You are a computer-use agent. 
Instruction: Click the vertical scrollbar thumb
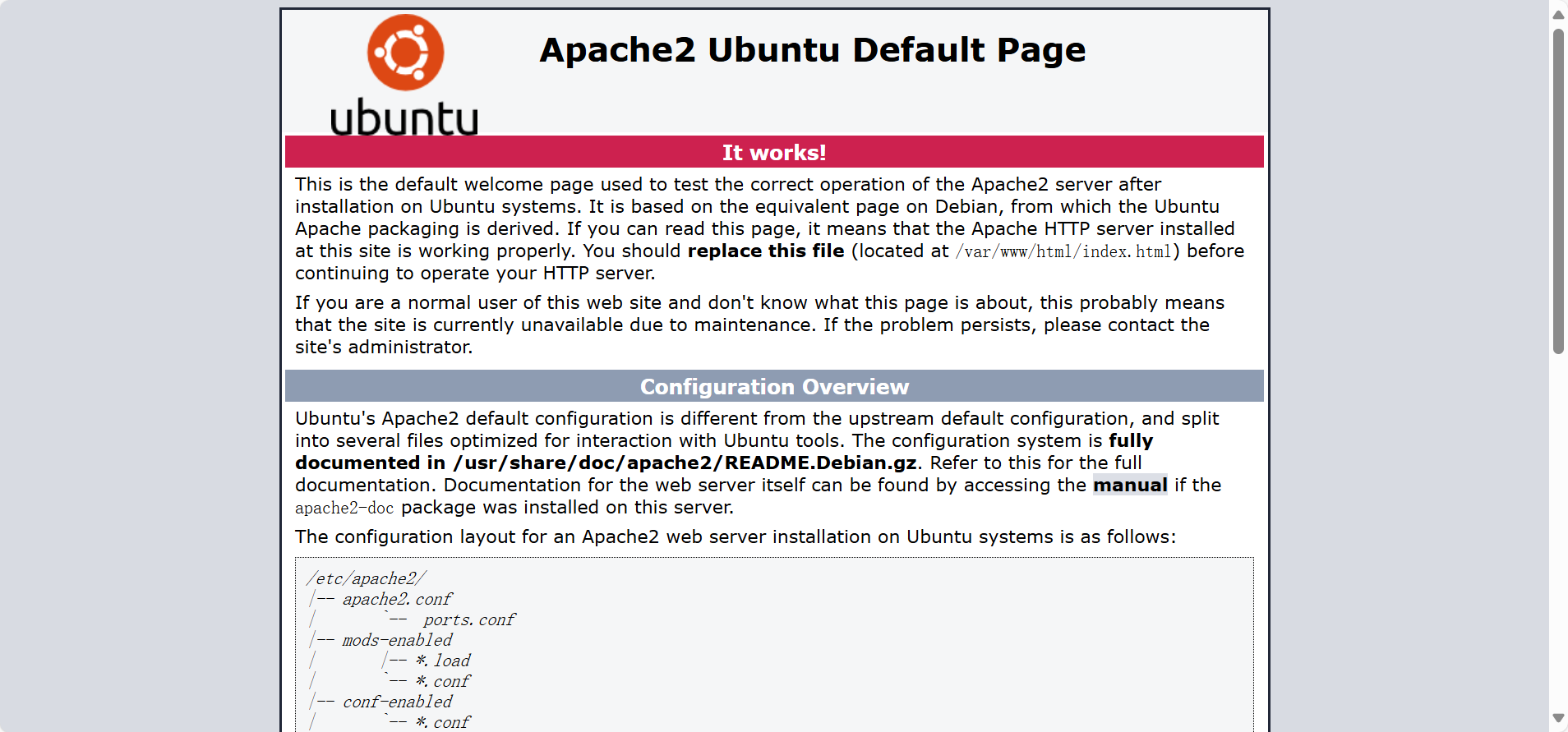point(1558,191)
